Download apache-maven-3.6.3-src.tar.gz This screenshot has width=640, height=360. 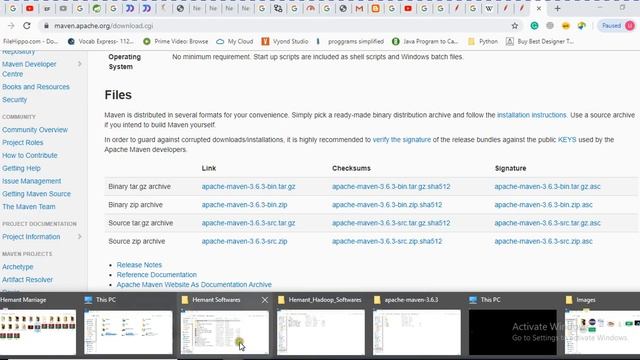(x=248, y=223)
